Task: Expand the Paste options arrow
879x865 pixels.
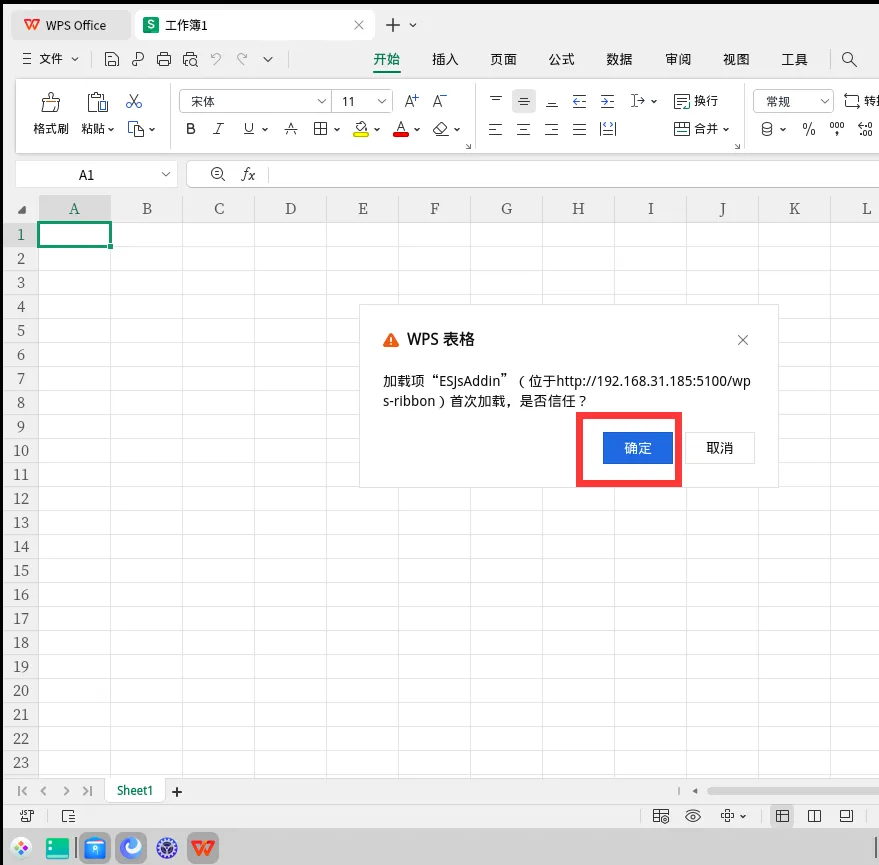Action: coord(111,129)
